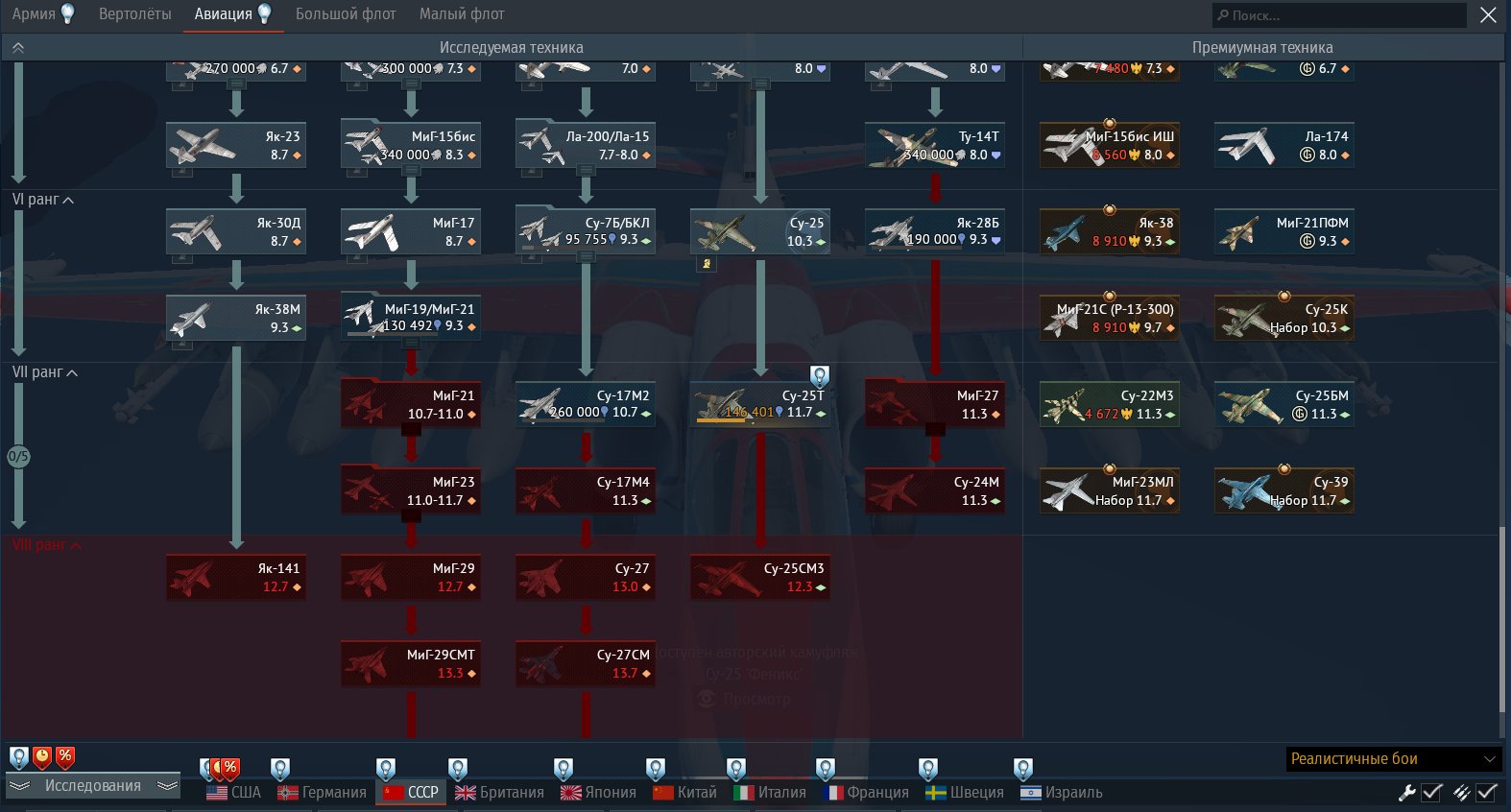The image size is (1511, 812).
Task: Select the Су-25Т aircraft card
Action: [x=759, y=404]
